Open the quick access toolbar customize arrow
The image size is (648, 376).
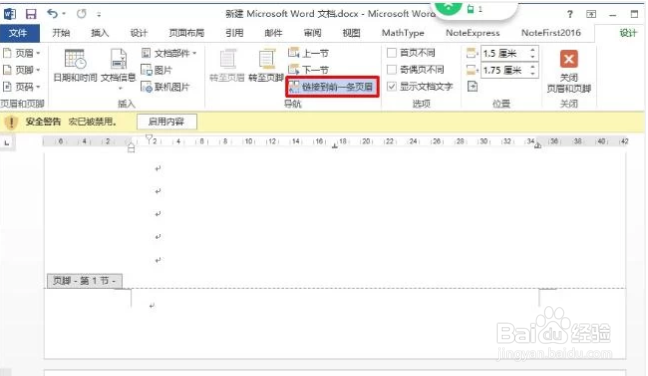[x=99, y=14]
